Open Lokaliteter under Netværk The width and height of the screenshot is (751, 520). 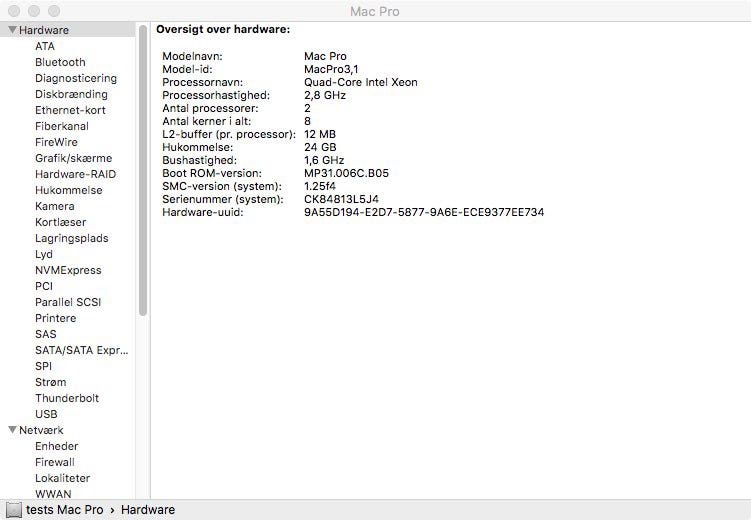tap(62, 478)
